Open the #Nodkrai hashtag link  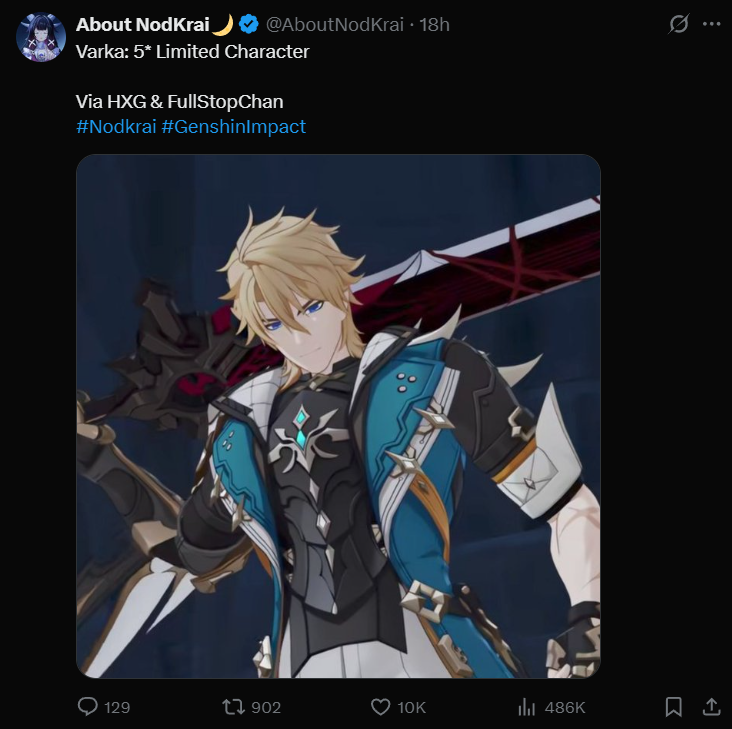116,126
